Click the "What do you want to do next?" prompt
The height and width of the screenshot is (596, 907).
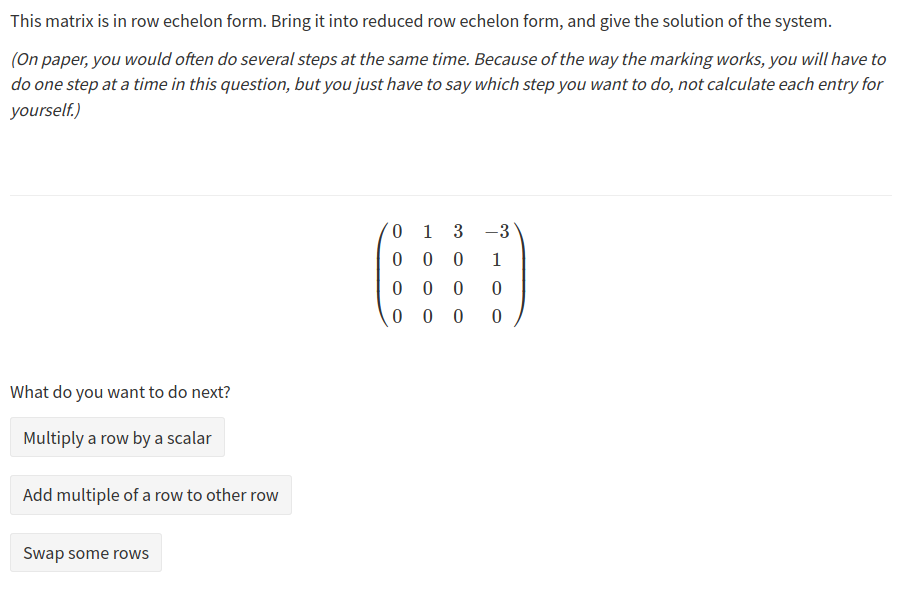pos(120,392)
